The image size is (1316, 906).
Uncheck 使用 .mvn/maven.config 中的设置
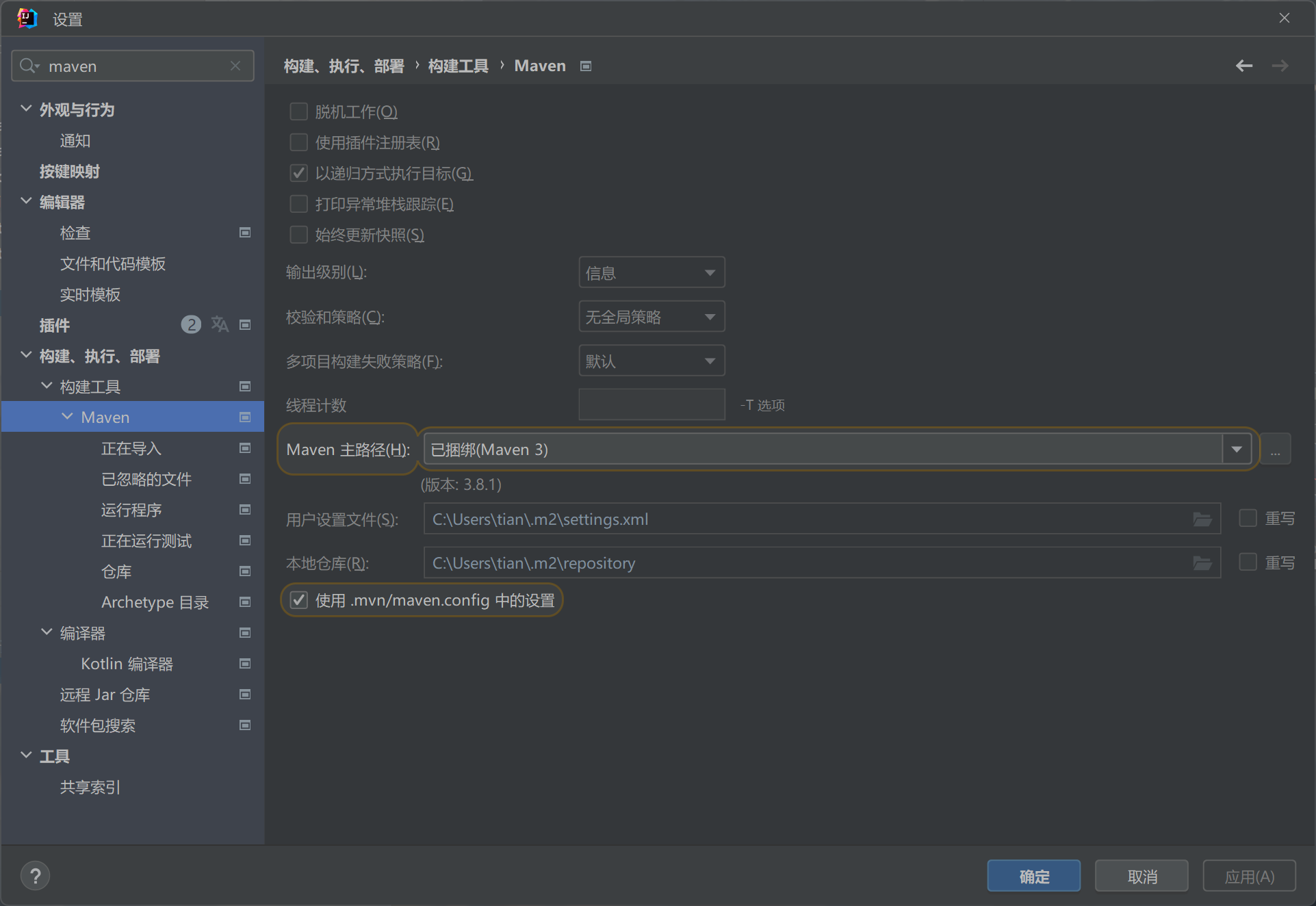tap(299, 600)
